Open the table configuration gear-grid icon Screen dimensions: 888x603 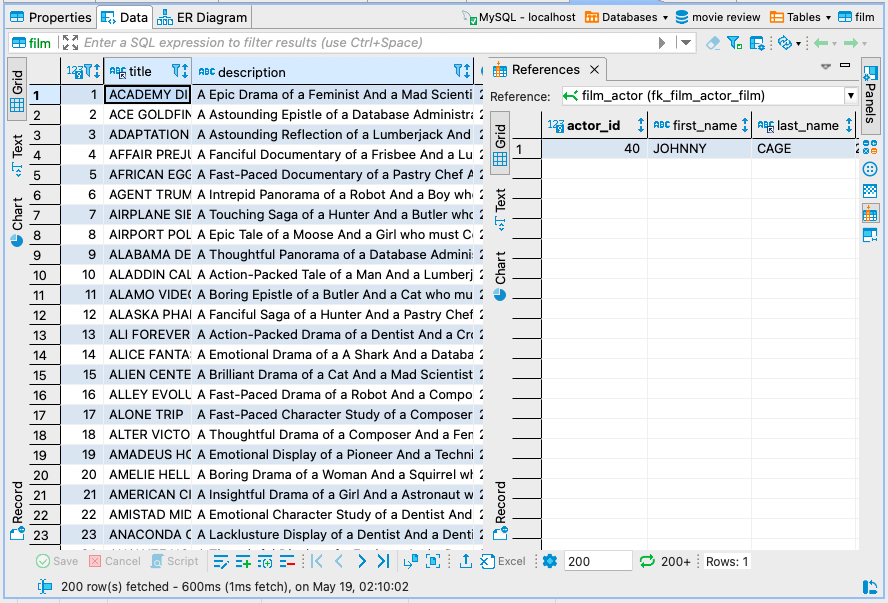[x=757, y=43]
